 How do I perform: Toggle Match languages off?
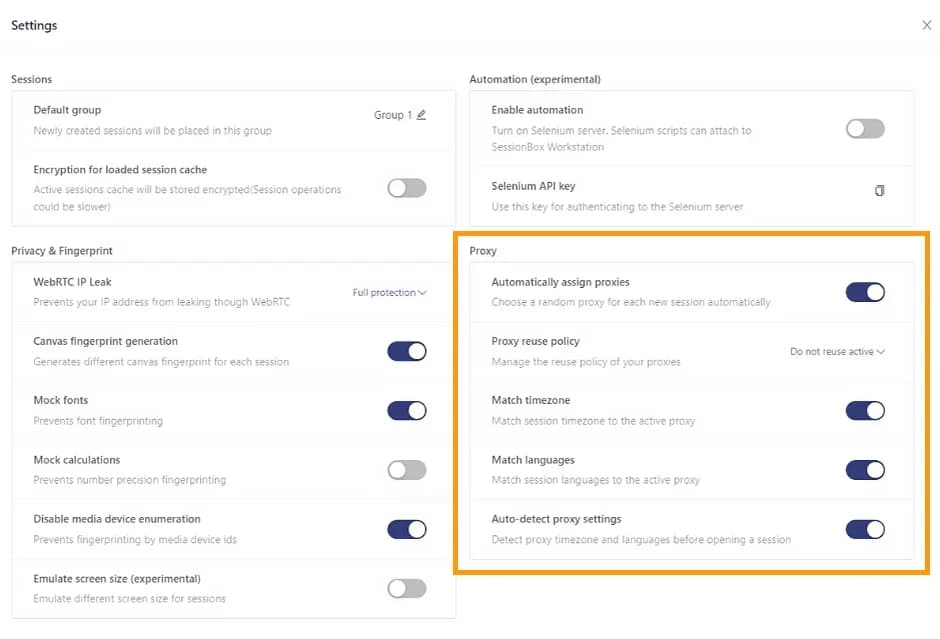pyautogui.click(x=865, y=470)
